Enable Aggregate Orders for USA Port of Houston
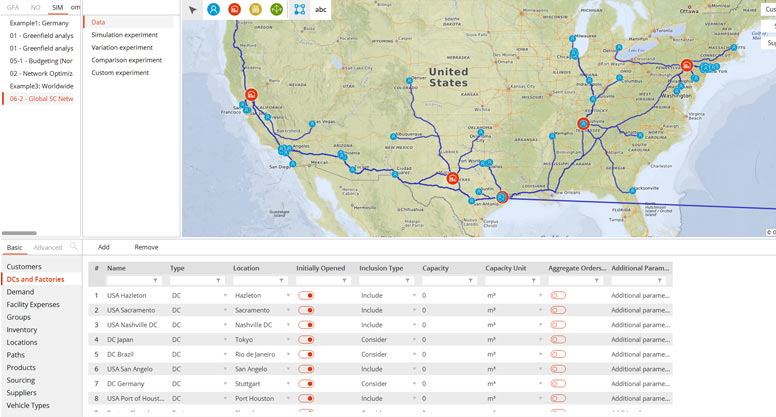 pos(558,398)
